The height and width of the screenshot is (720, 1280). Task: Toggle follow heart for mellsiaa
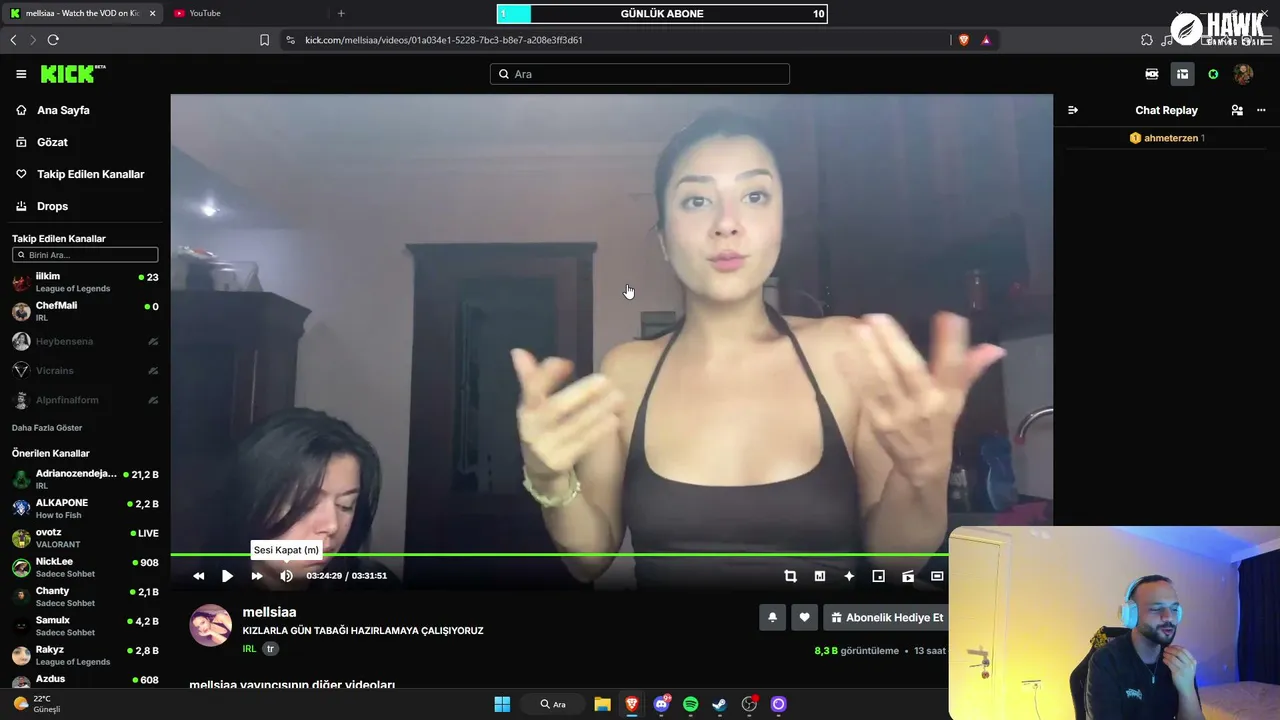point(805,618)
